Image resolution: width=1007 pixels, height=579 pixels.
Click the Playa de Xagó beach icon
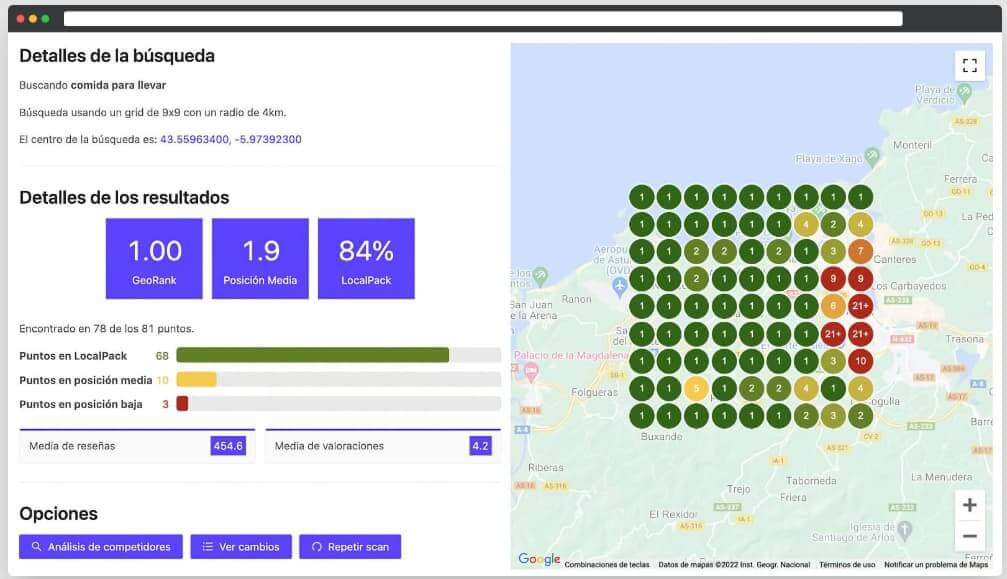tap(872, 156)
